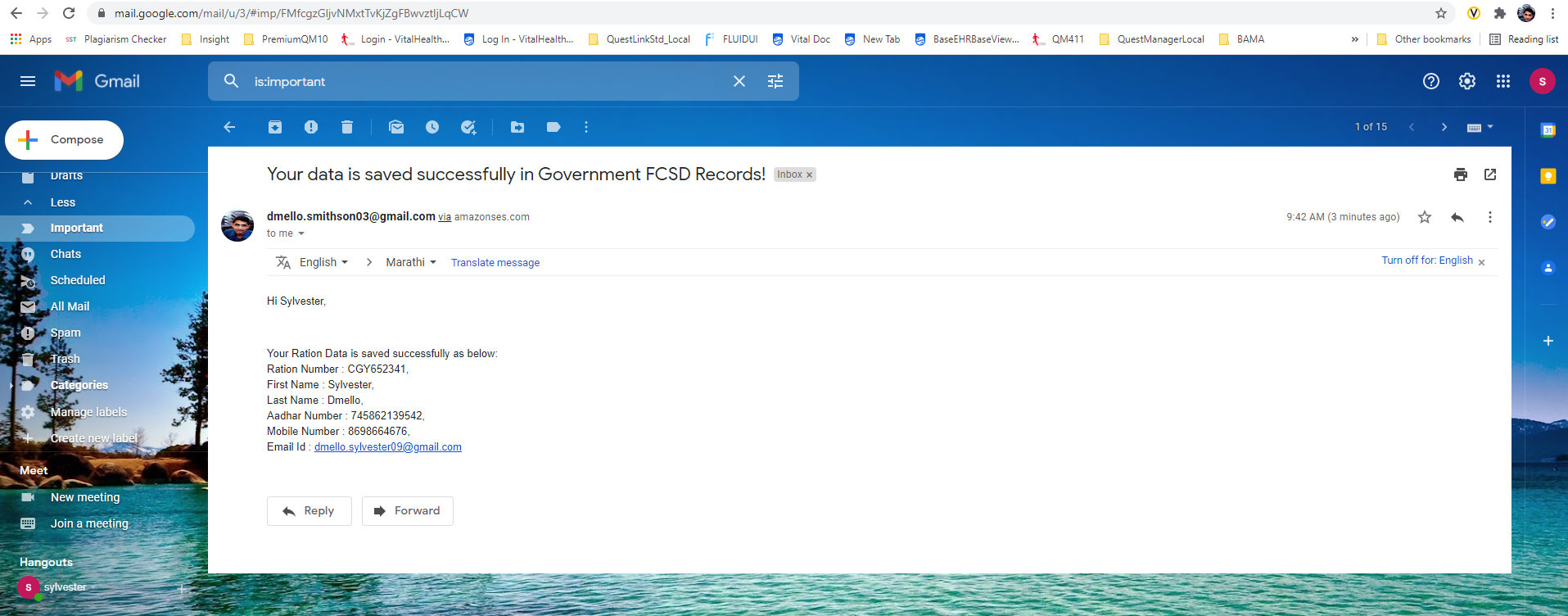This screenshot has width=1568, height=616.
Task: Star this email
Action: pos(1425,217)
